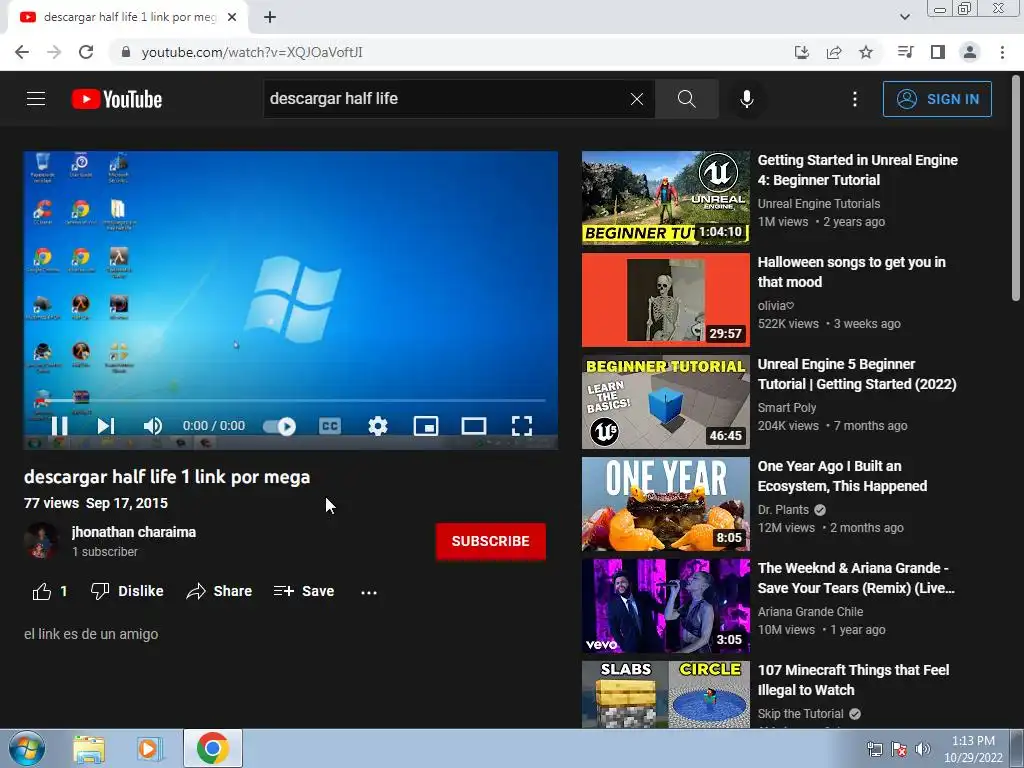Open the YouTube hamburger guide menu
Image resolution: width=1024 pixels, height=768 pixels.
pyautogui.click(x=36, y=99)
